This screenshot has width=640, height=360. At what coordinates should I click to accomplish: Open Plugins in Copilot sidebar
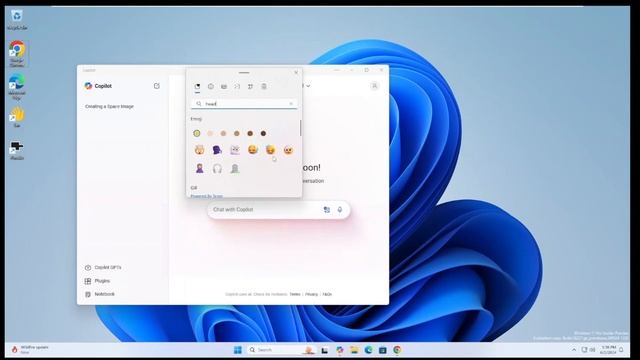97,281
